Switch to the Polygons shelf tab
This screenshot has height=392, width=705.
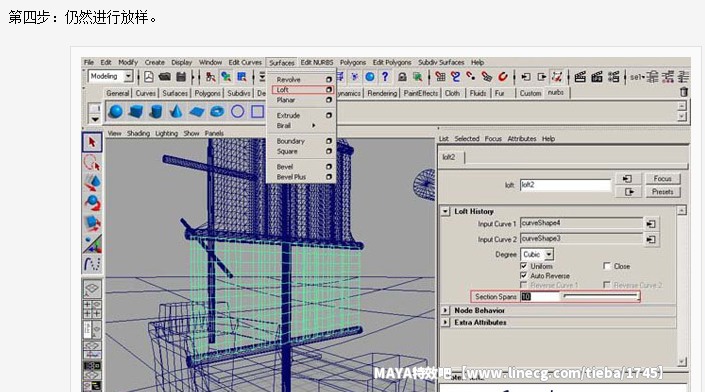point(207,93)
